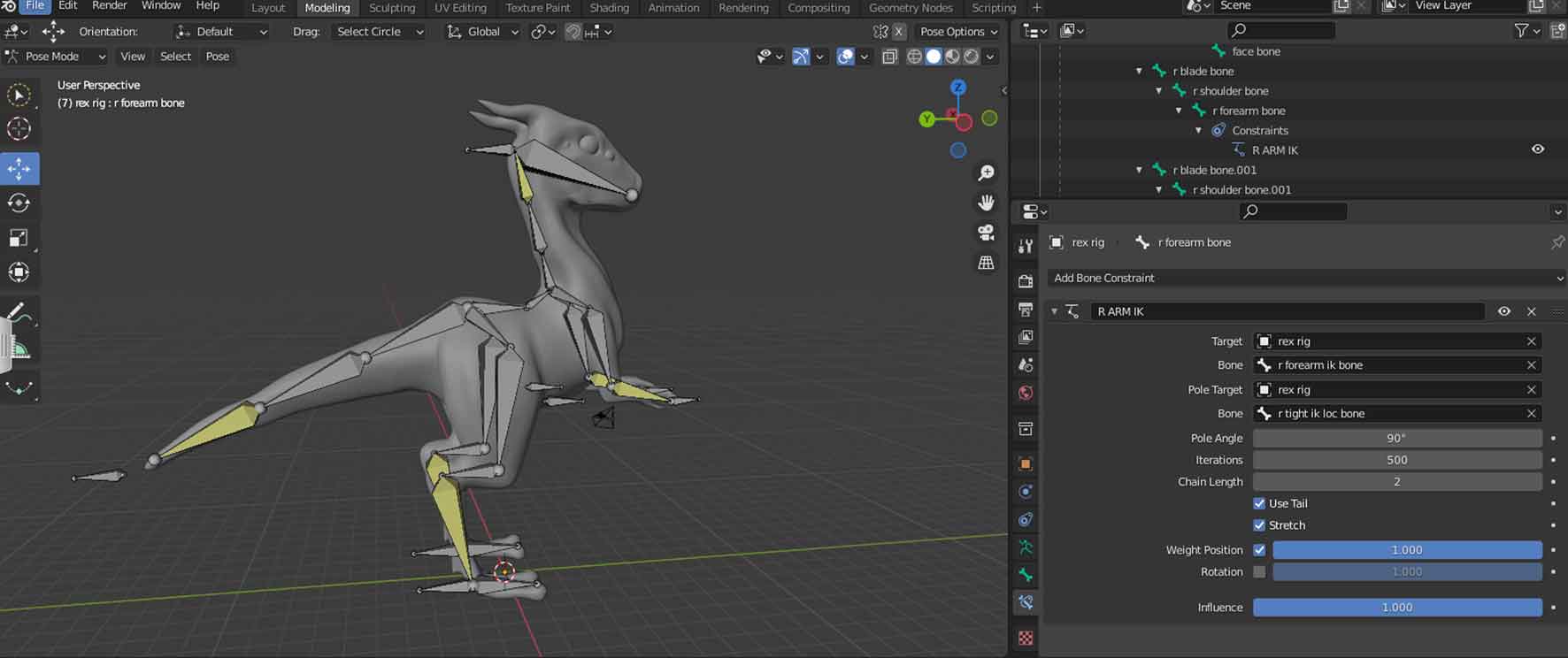Hide R ARM IK in outliner
This screenshot has width=1568, height=658.
click(1538, 149)
